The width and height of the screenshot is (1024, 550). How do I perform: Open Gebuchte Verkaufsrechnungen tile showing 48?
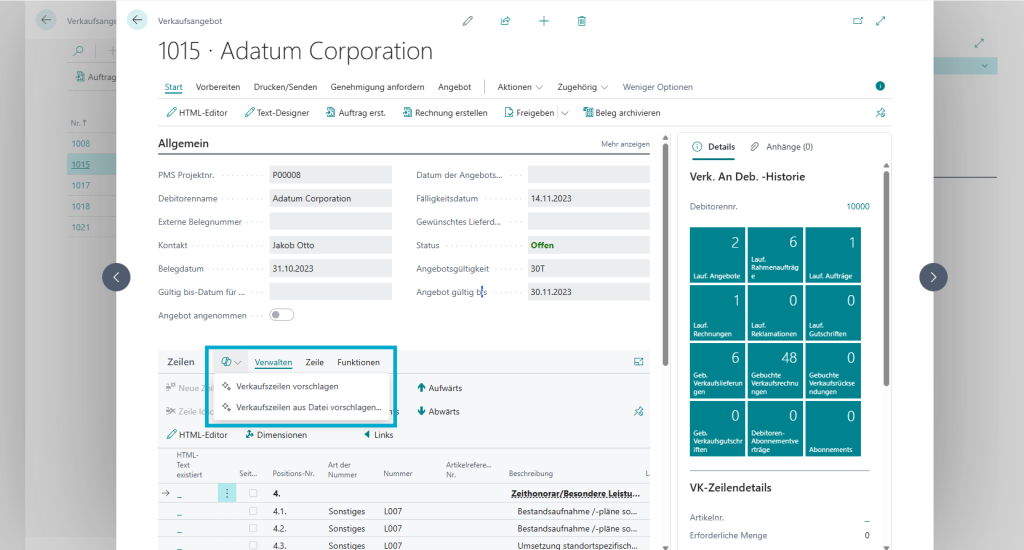775,370
